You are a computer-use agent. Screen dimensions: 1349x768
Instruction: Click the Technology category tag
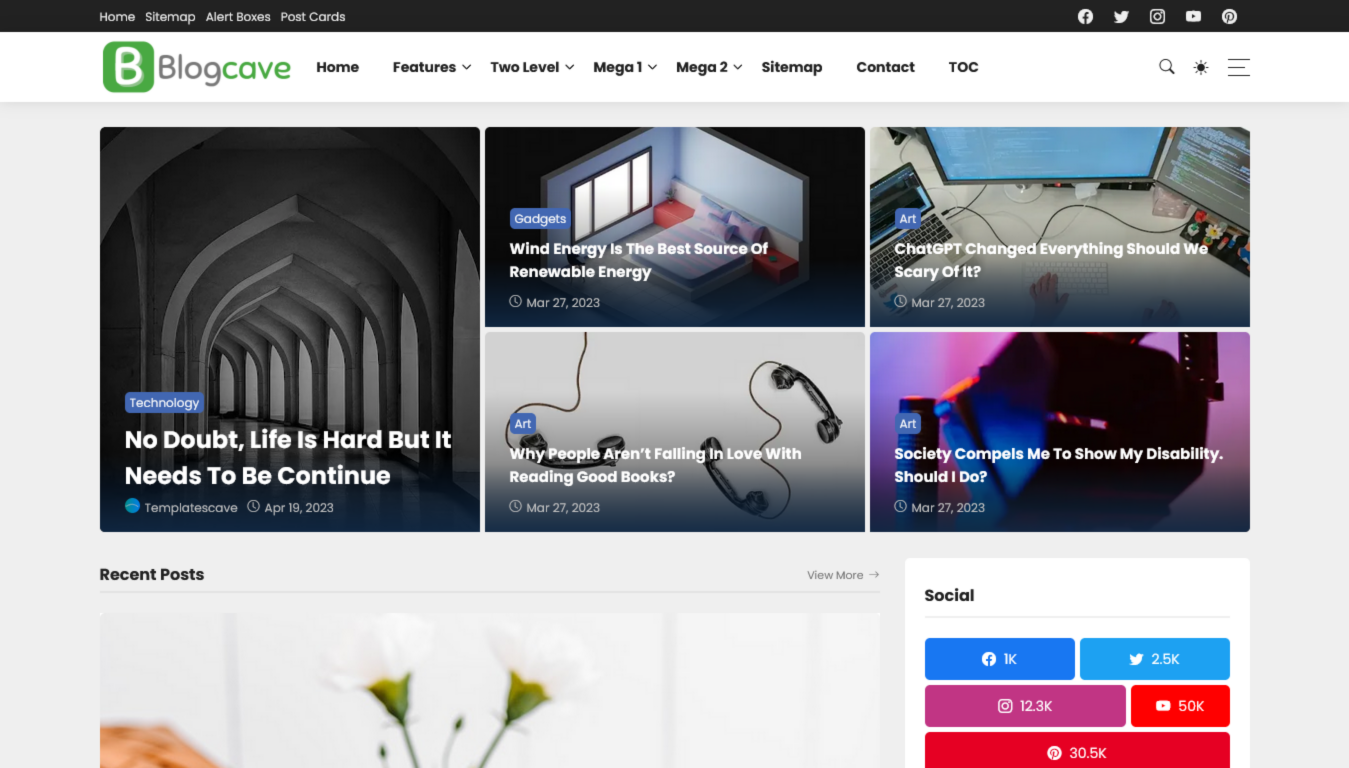point(164,402)
